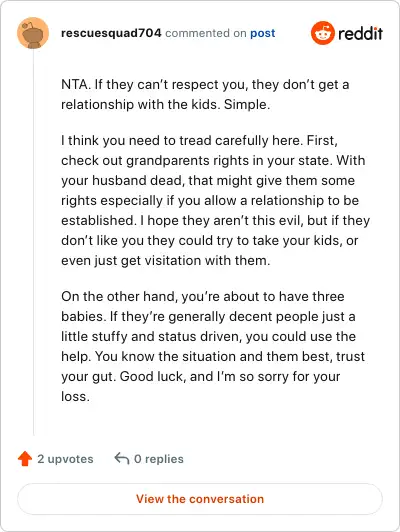Open rescuesquad704's avatar image
Image resolution: width=400 pixels, height=532 pixels.
pyautogui.click(x=33, y=33)
